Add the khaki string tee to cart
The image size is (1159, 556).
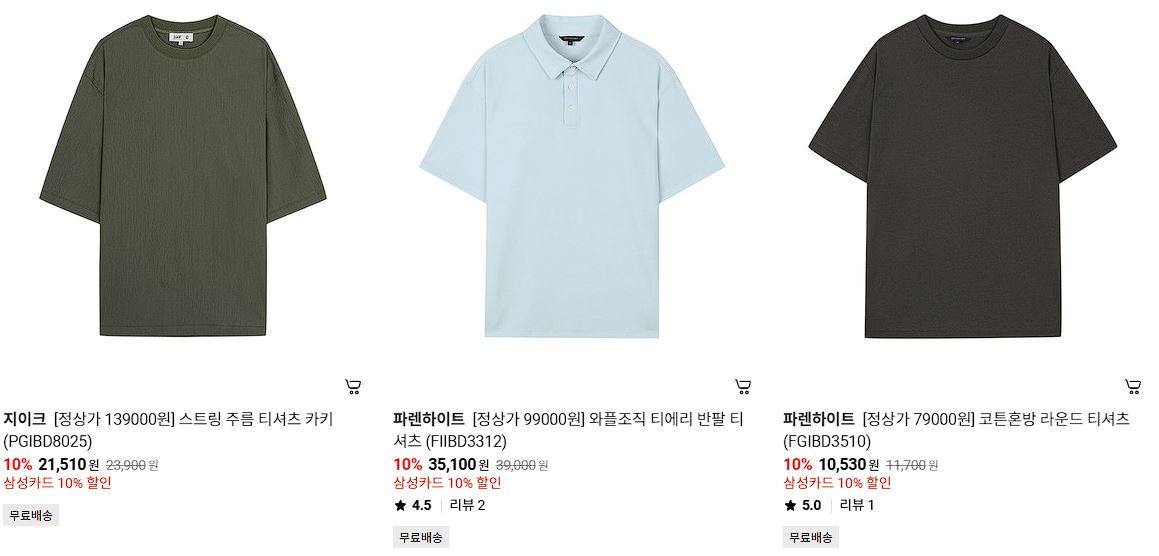click(353, 387)
